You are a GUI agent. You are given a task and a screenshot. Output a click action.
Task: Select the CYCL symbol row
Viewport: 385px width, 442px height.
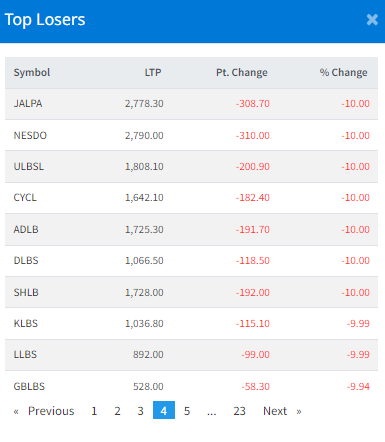[x=191, y=198]
